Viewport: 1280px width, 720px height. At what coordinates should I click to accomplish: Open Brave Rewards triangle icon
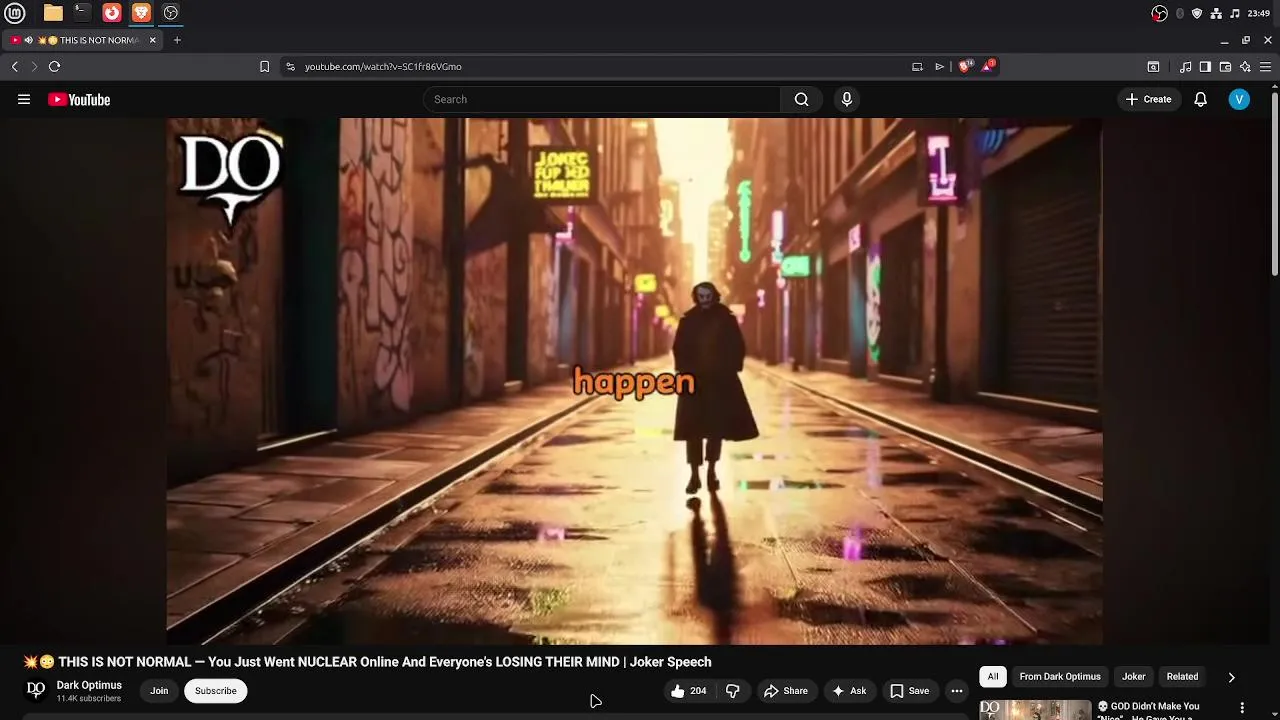(988, 66)
